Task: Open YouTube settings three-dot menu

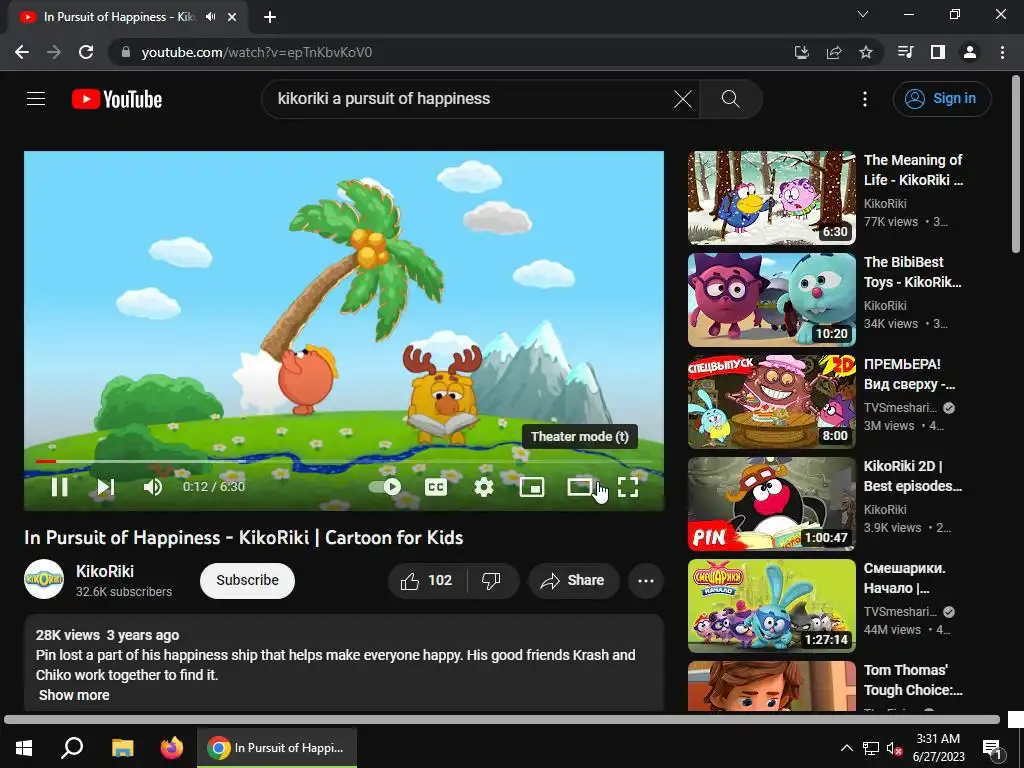Action: click(x=865, y=99)
